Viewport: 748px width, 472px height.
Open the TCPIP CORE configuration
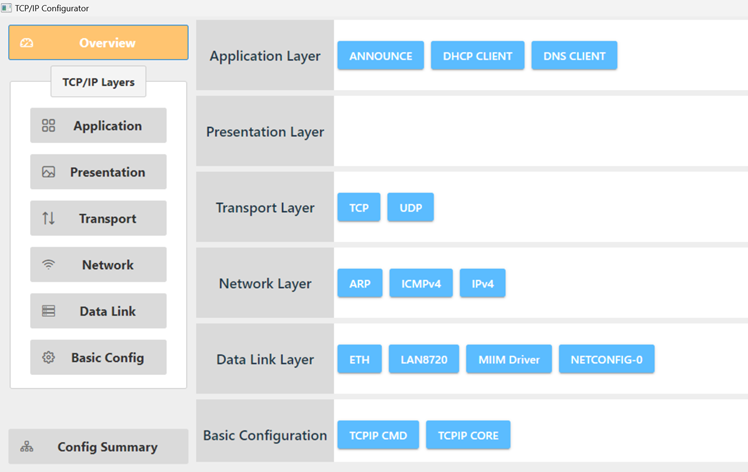click(468, 435)
